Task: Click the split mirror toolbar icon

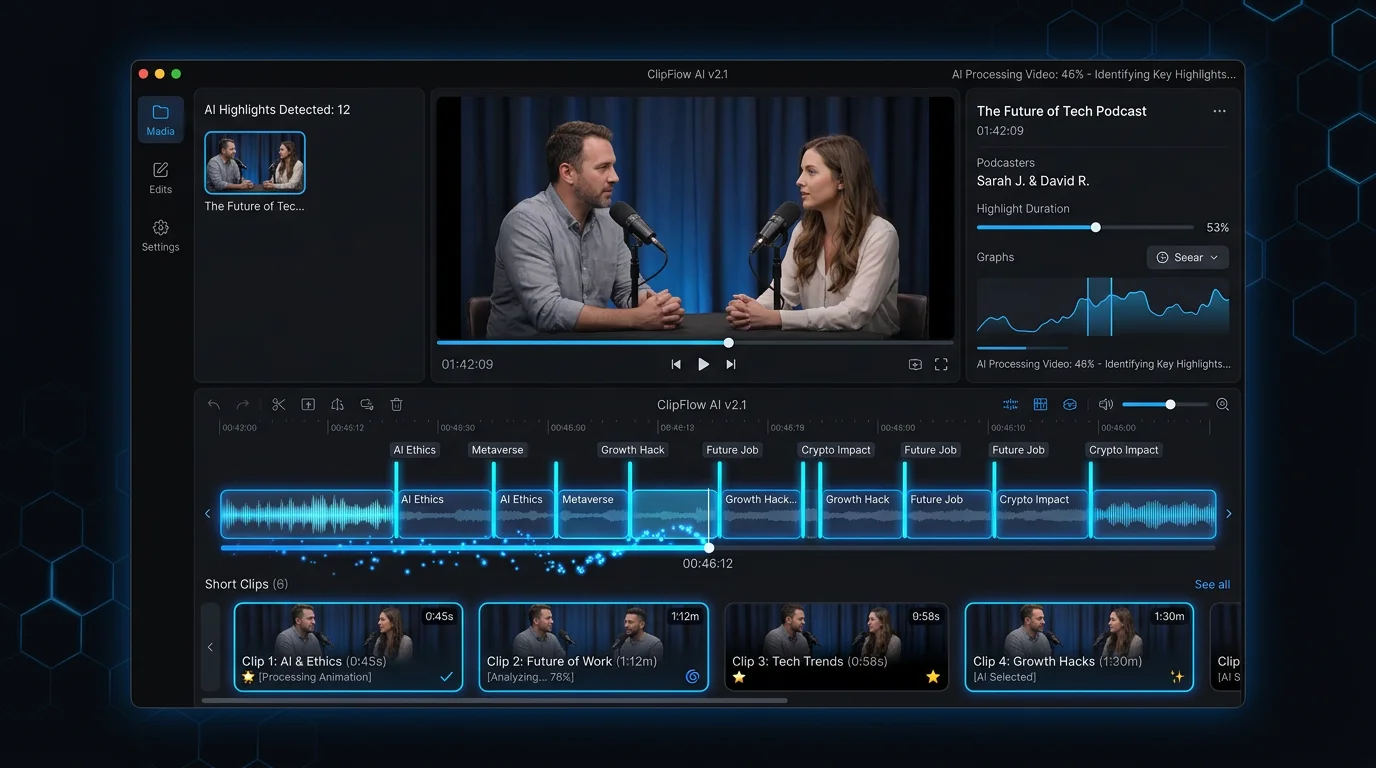Action: click(337, 405)
